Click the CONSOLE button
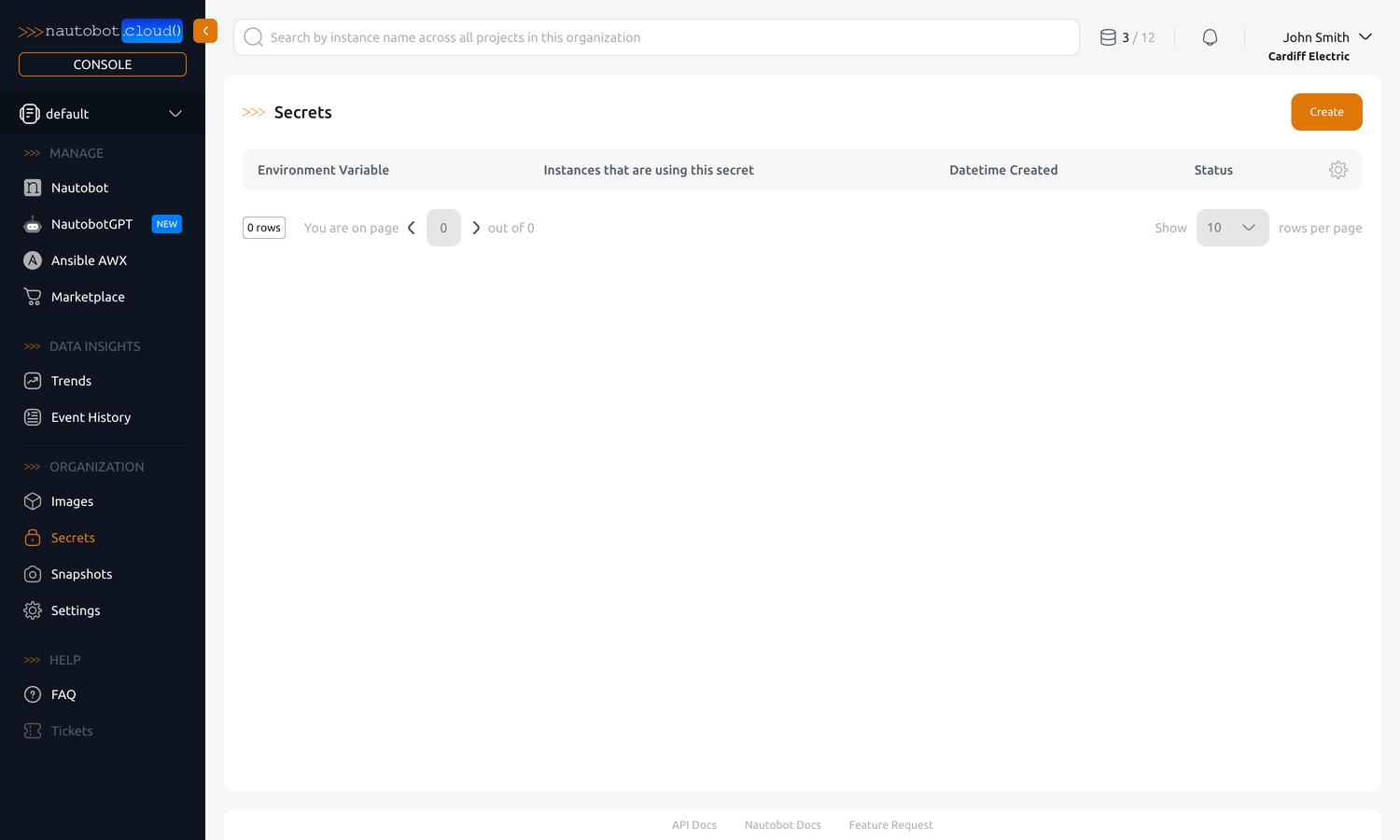This screenshot has width=1400, height=840. tap(103, 64)
